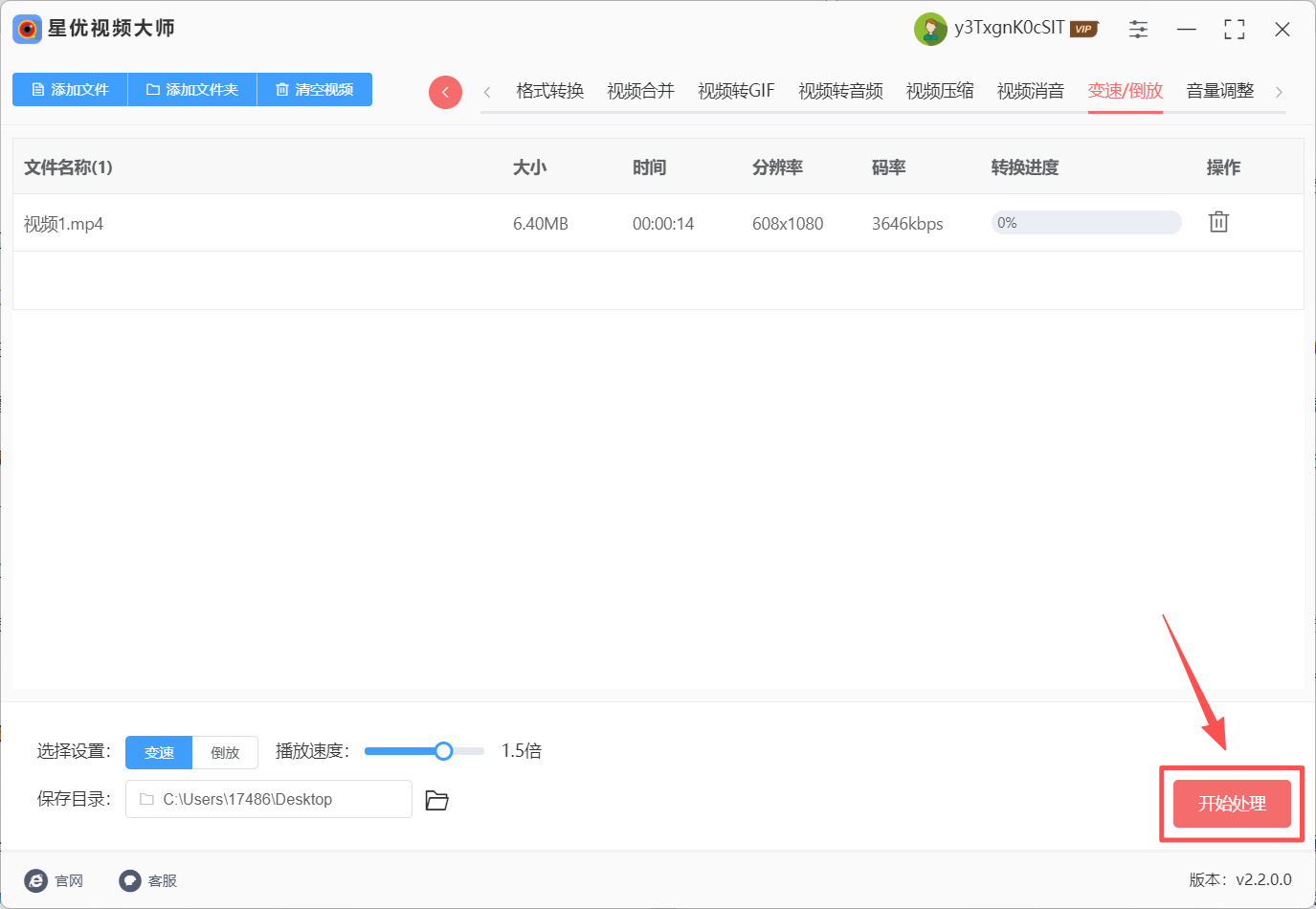Click 添加文件 to add a file

70,89
